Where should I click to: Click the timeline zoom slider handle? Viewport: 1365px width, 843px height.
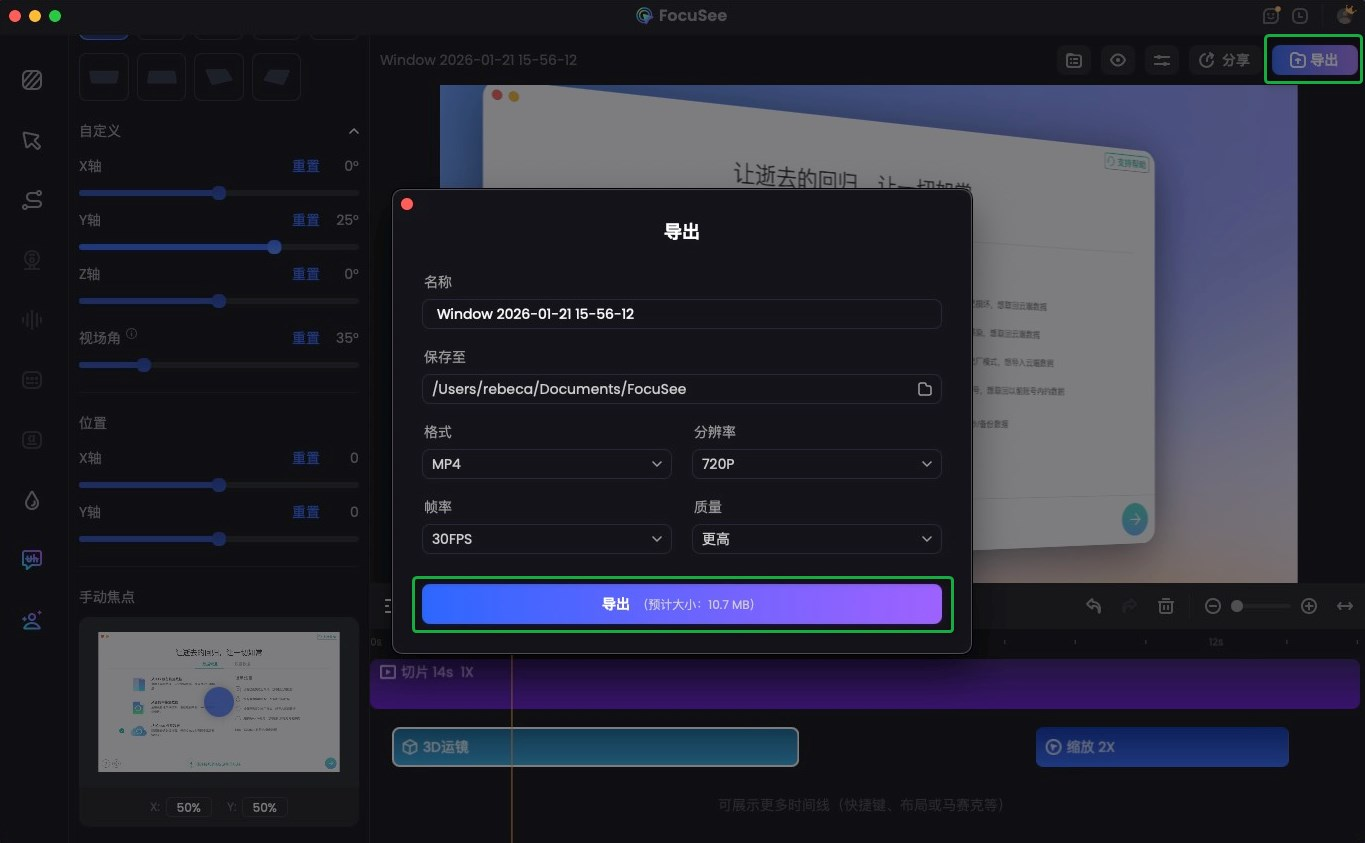(1237, 606)
